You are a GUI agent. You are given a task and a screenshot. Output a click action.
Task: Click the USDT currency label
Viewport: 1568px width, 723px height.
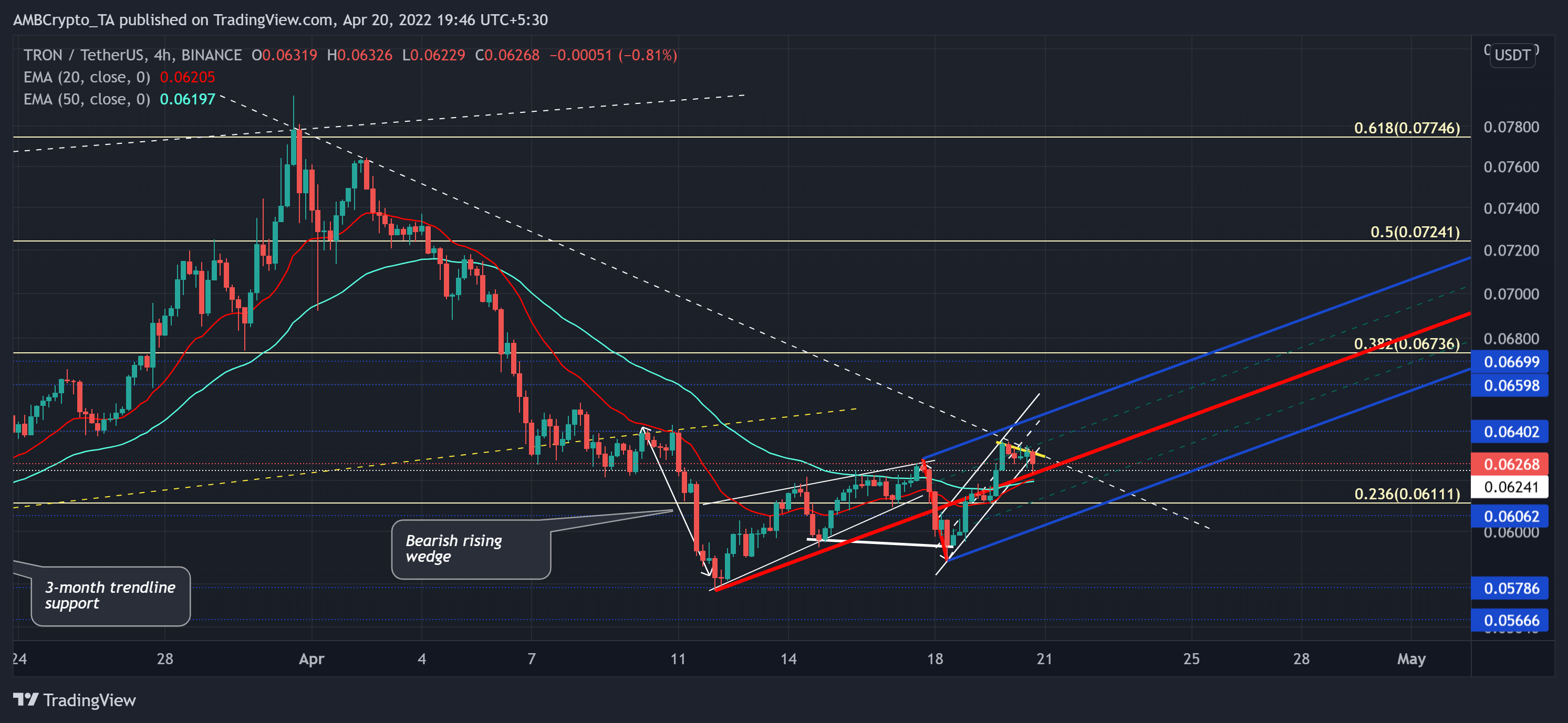tap(1512, 55)
